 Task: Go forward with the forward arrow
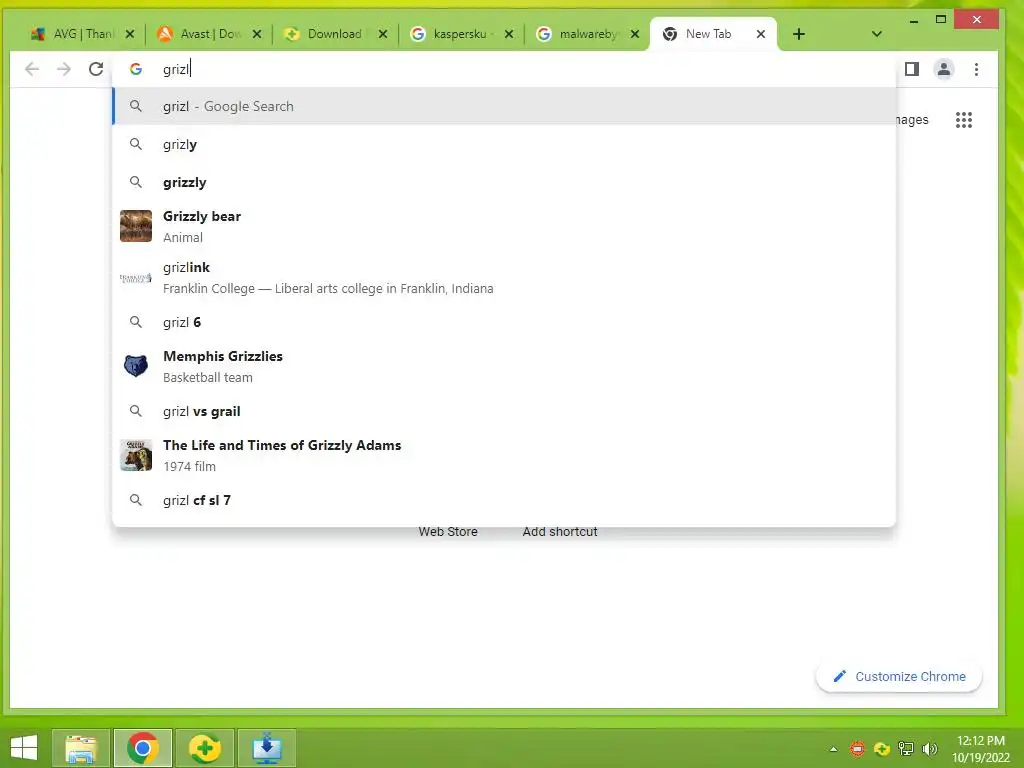pos(64,69)
